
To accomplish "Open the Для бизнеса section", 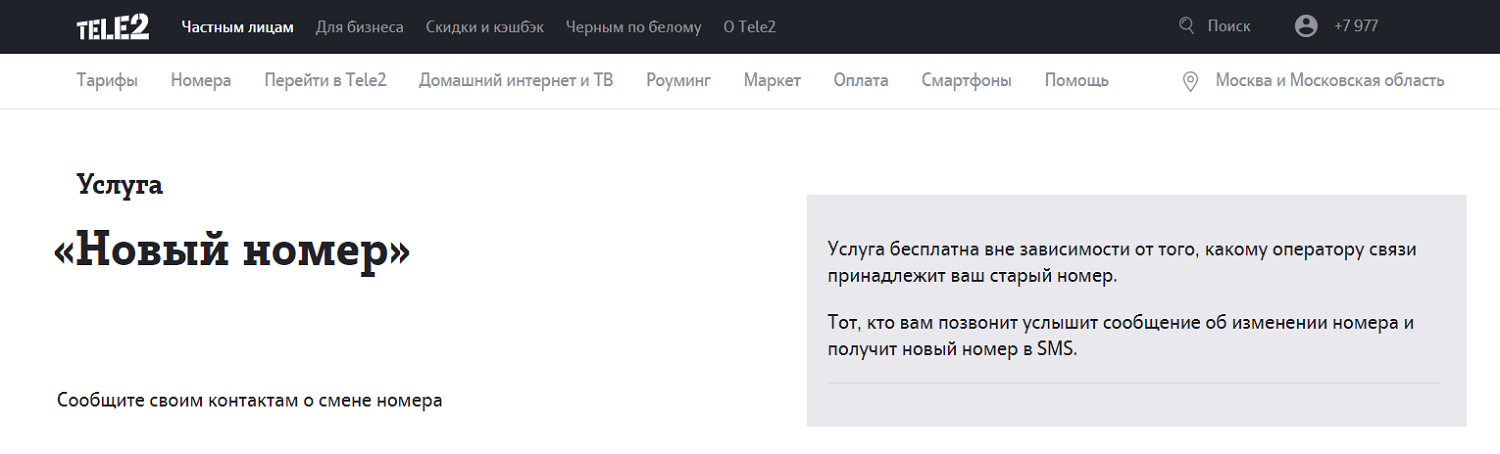I will (x=360, y=27).
